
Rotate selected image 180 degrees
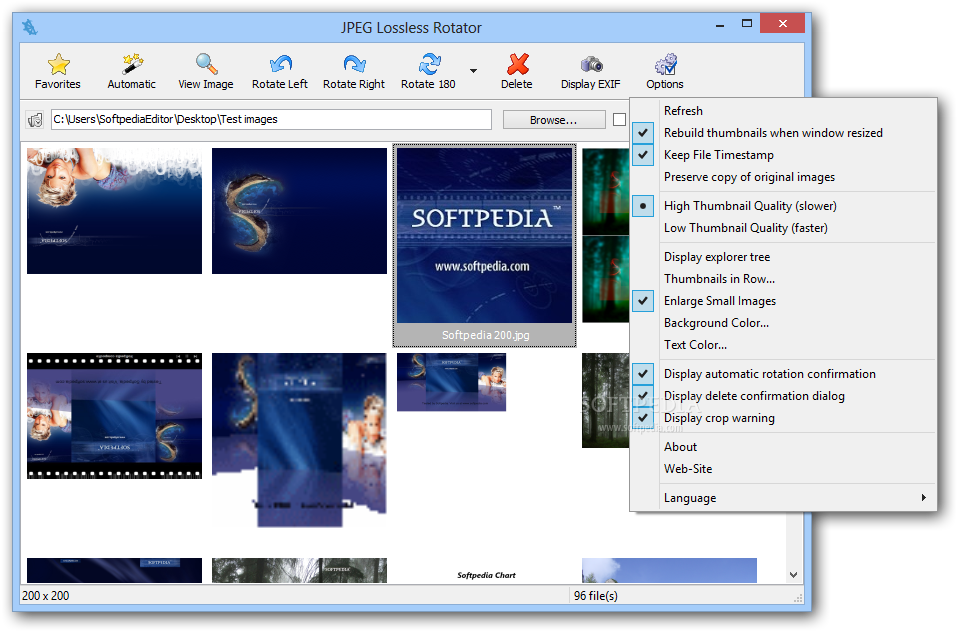coord(430,71)
